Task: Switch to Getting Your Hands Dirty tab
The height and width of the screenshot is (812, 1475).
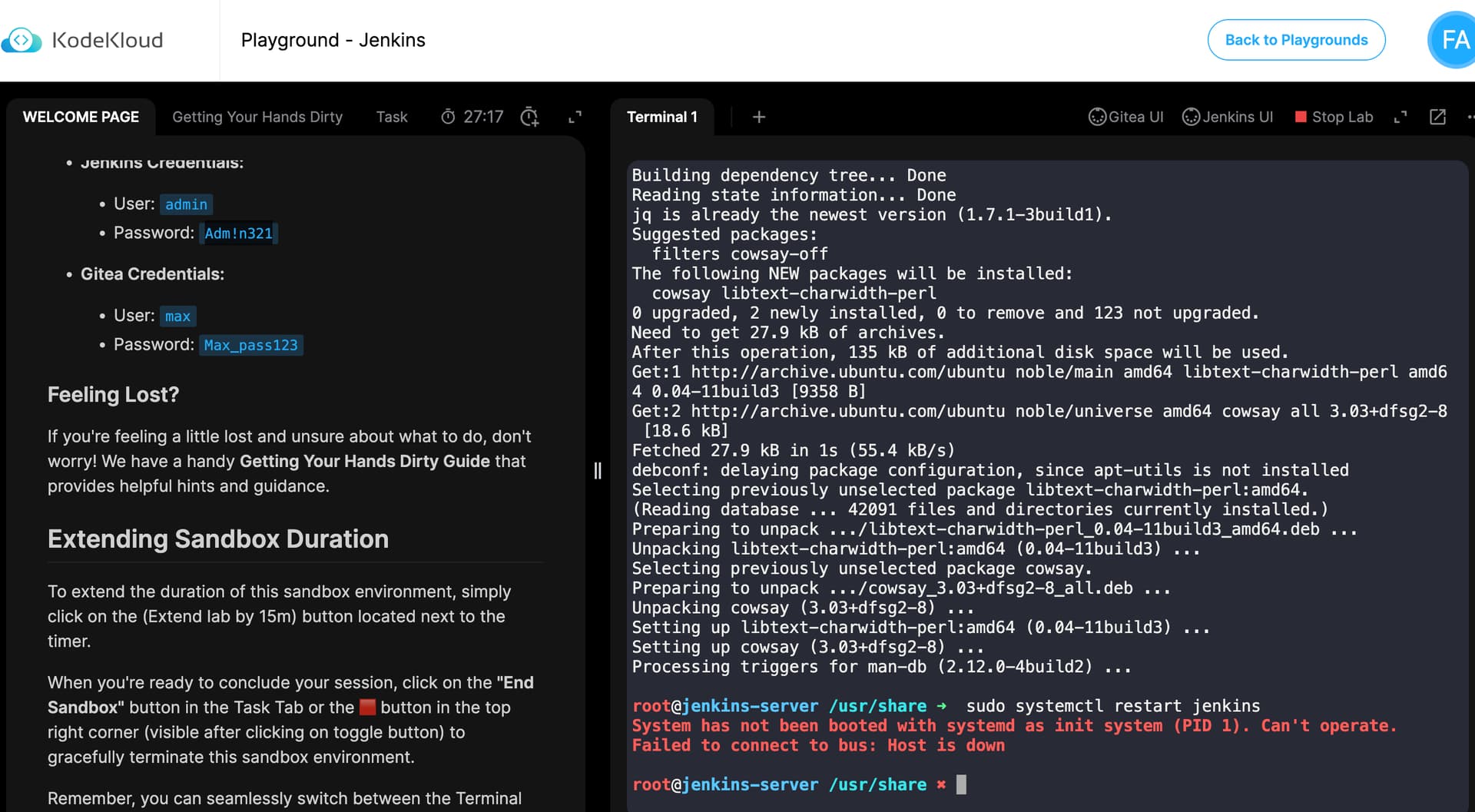Action: point(257,117)
